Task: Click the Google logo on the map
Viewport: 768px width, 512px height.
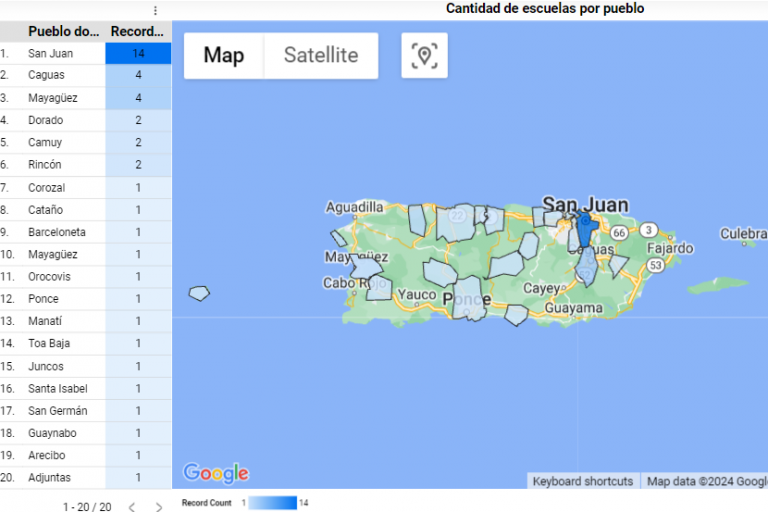Action: click(x=216, y=473)
